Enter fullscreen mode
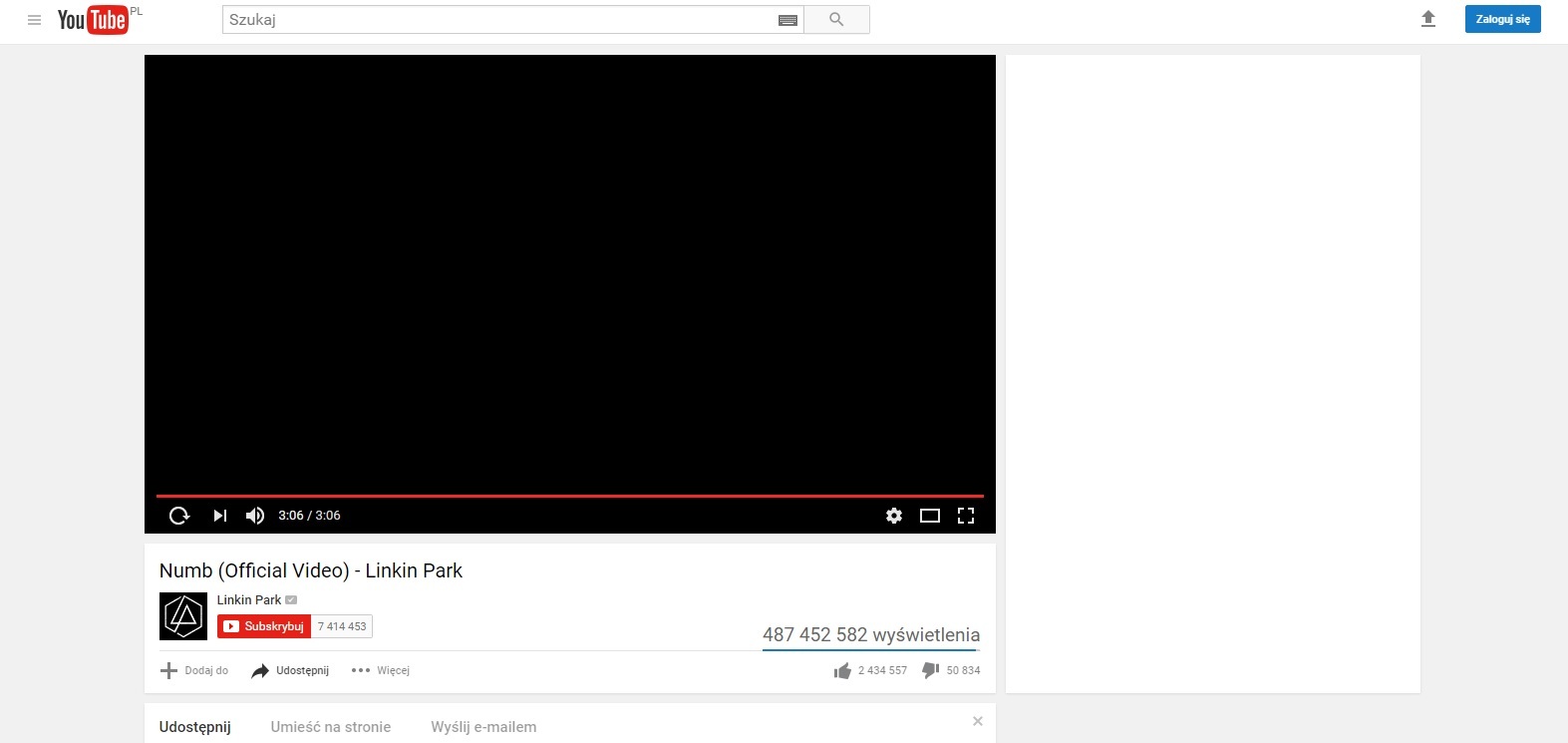Image resolution: width=1568 pixels, height=743 pixels. click(966, 516)
